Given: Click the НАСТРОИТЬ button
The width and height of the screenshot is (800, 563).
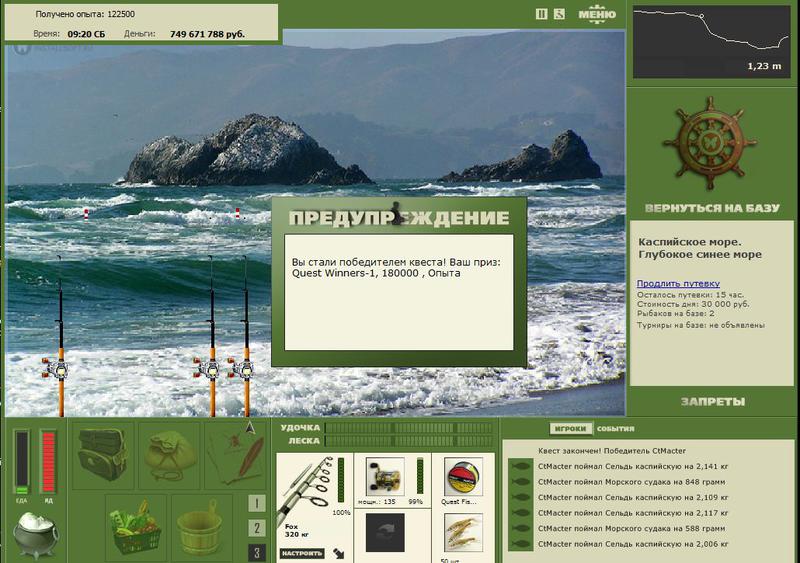Looking at the screenshot, I should (302, 553).
